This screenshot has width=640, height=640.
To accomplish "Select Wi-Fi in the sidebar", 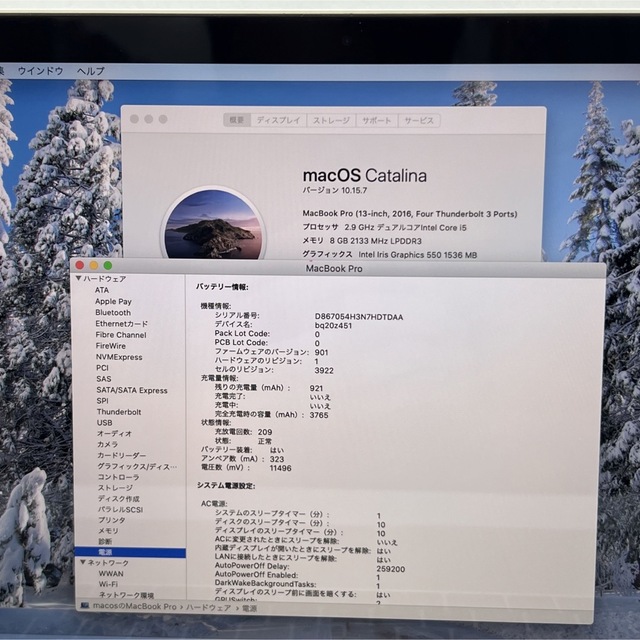I will click(108, 584).
